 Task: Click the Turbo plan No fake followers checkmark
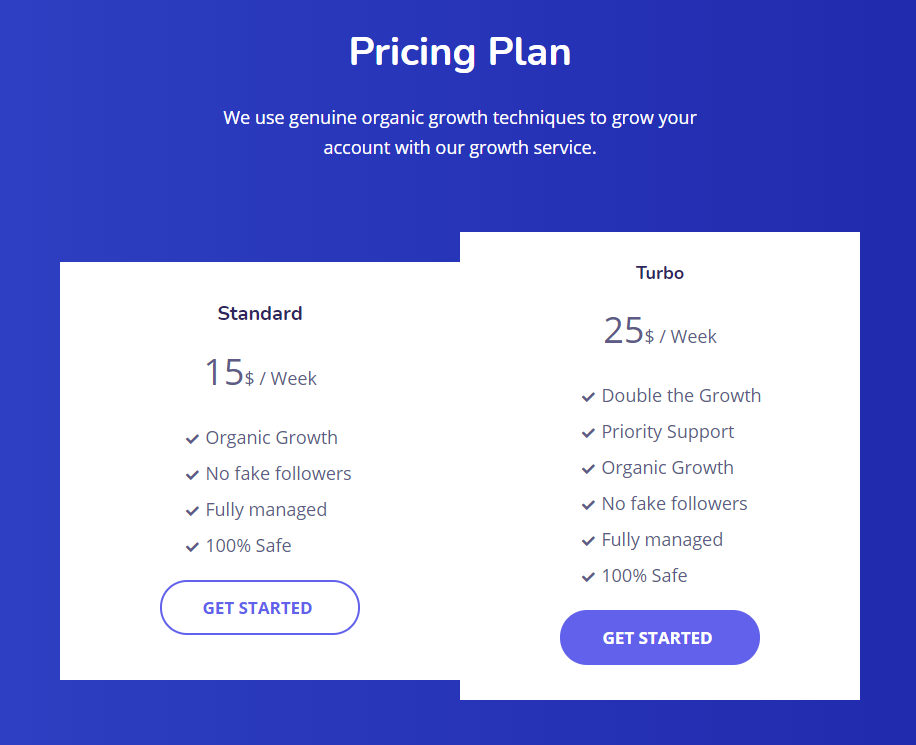(588, 505)
